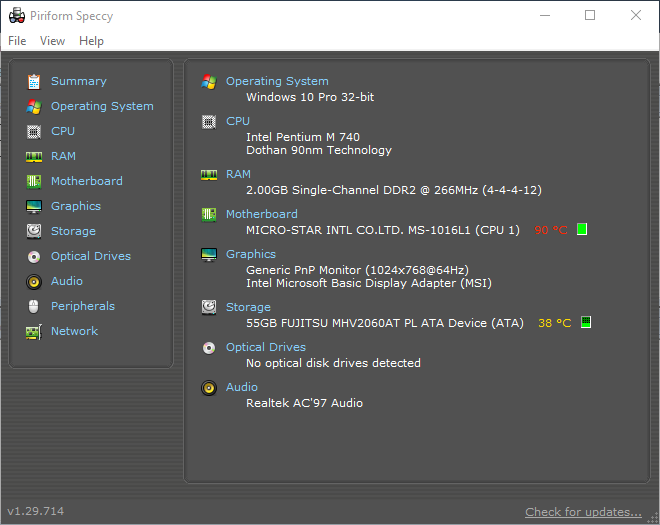Click the Network card icon in sidebar

34,332
